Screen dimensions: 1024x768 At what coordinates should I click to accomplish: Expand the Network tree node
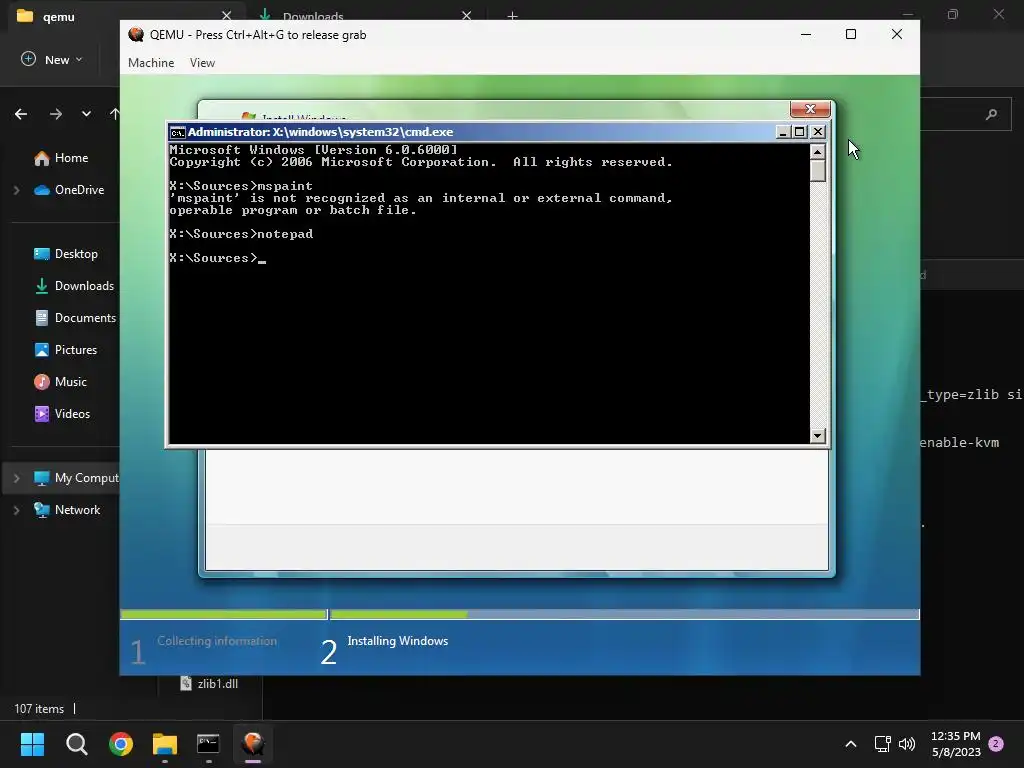pyautogui.click(x=16, y=510)
